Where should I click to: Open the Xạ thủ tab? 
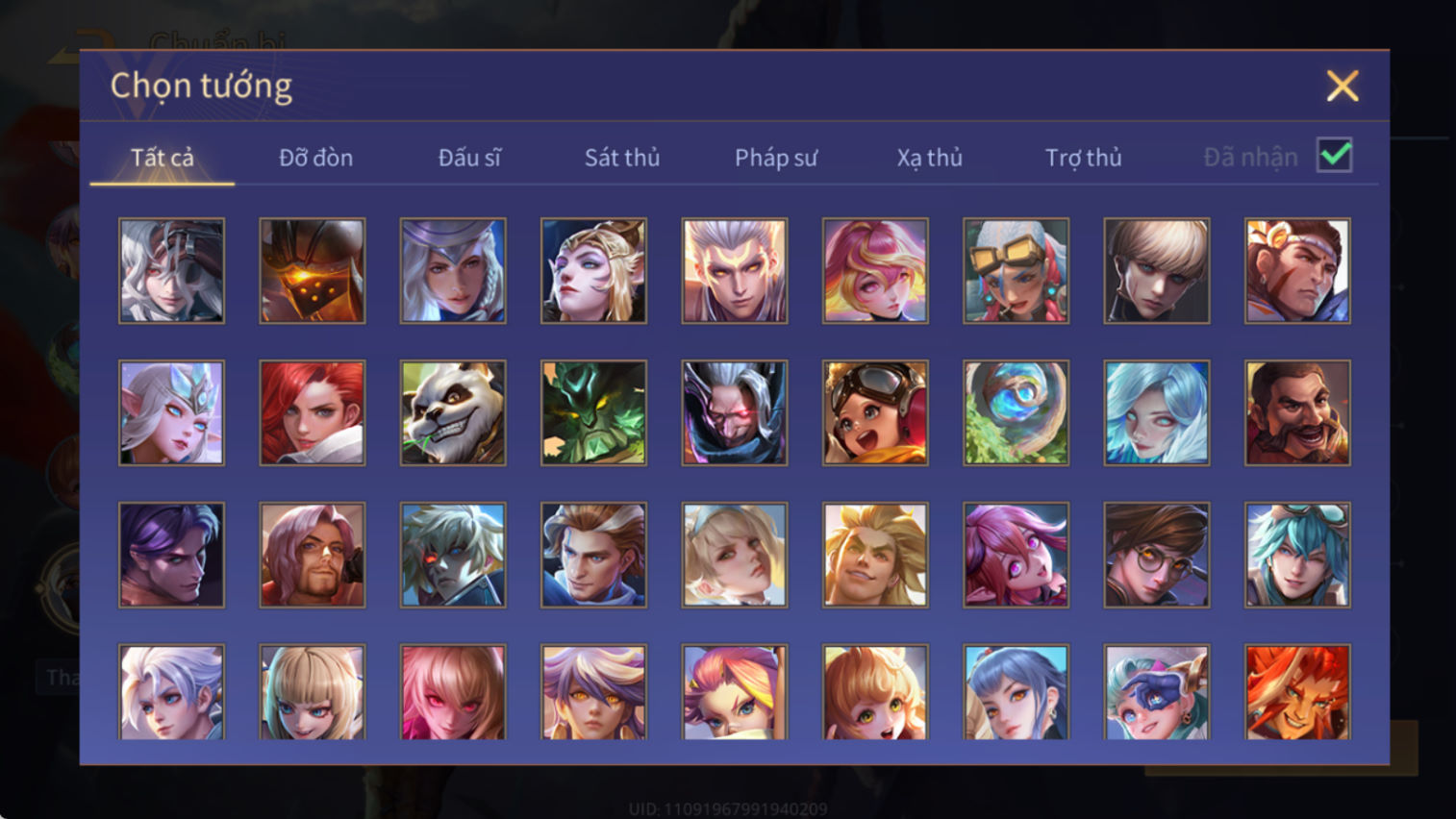click(x=930, y=158)
